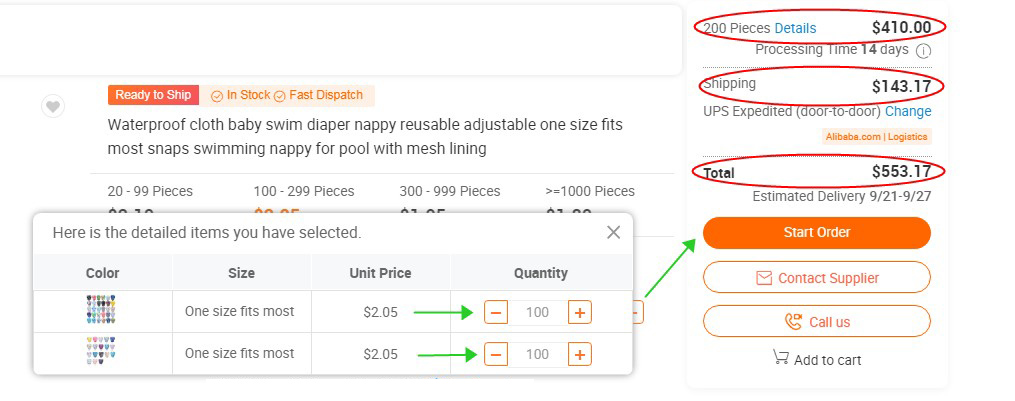
Task: Increase quantity in the first color row
Action: coord(579,312)
